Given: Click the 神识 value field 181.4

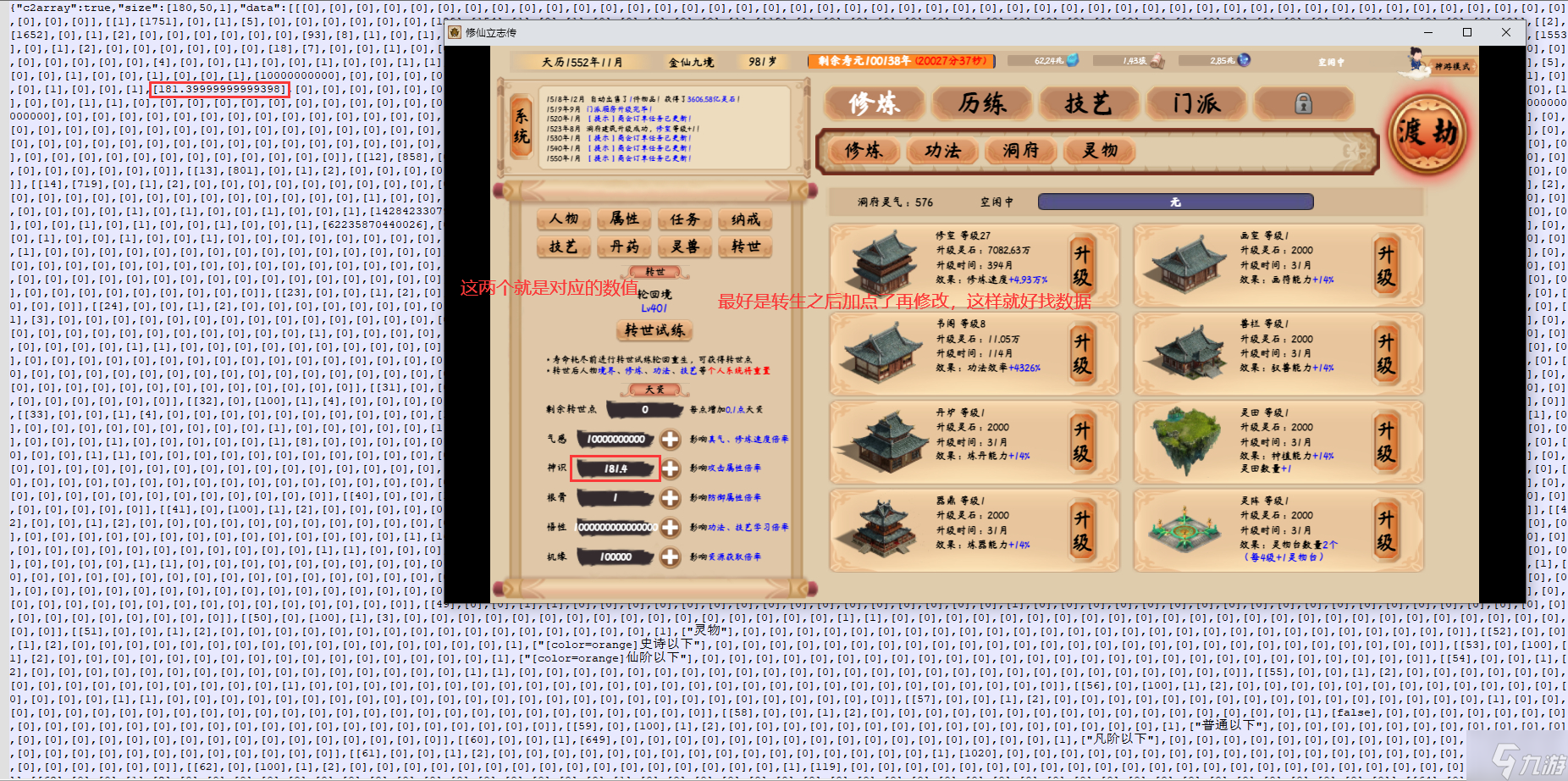Looking at the screenshot, I should coord(616,468).
